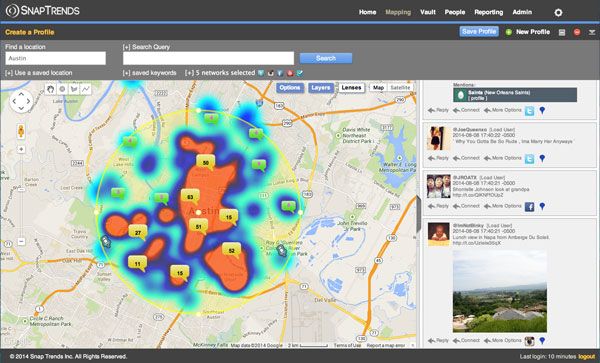This screenshot has height=363, width=600.
Task: Click the yellow cluster marker labeled 27
Action: (x=138, y=233)
